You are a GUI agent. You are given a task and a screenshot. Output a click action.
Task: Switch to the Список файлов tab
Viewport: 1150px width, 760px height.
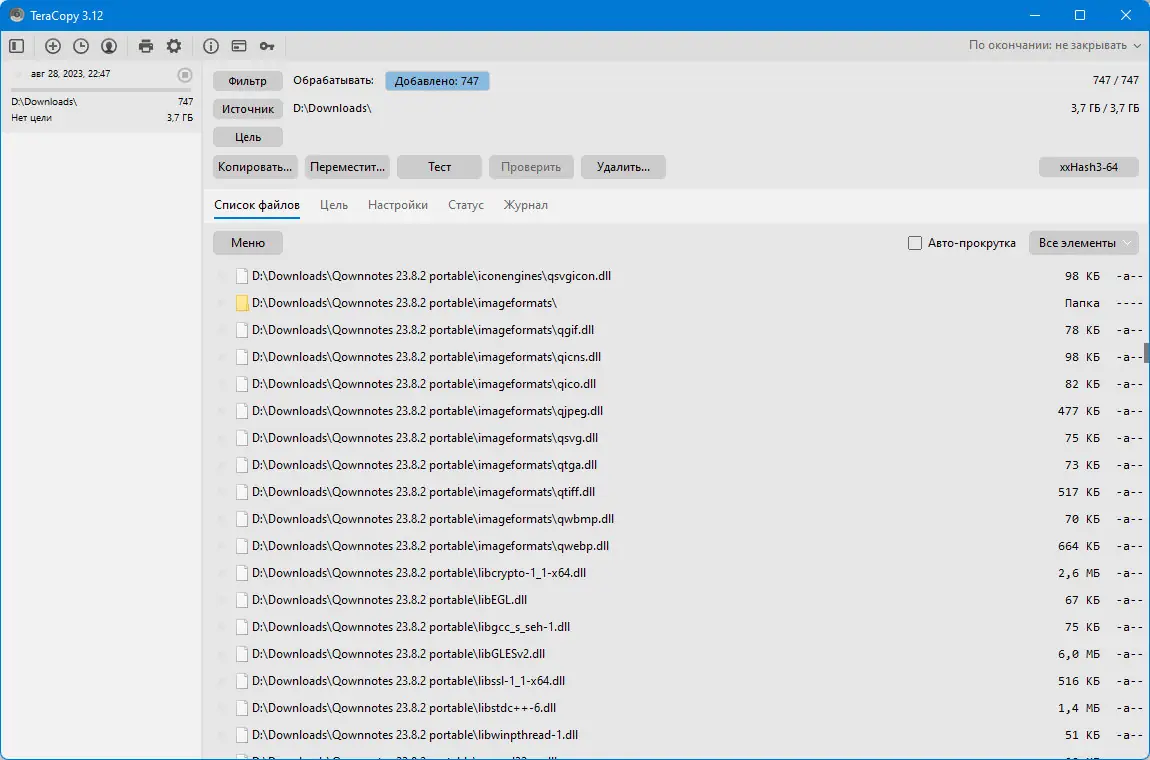coord(257,205)
